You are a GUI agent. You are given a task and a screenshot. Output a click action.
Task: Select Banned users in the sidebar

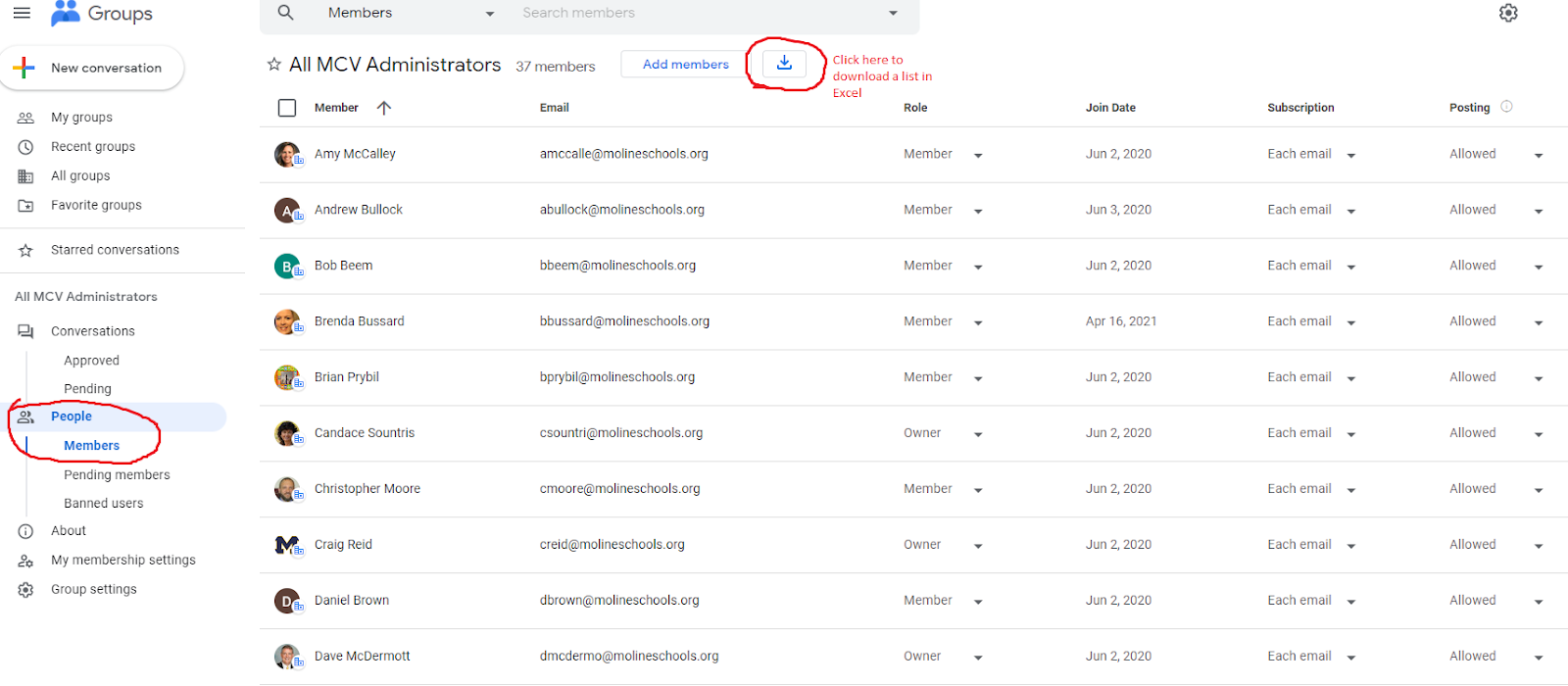[x=103, y=503]
